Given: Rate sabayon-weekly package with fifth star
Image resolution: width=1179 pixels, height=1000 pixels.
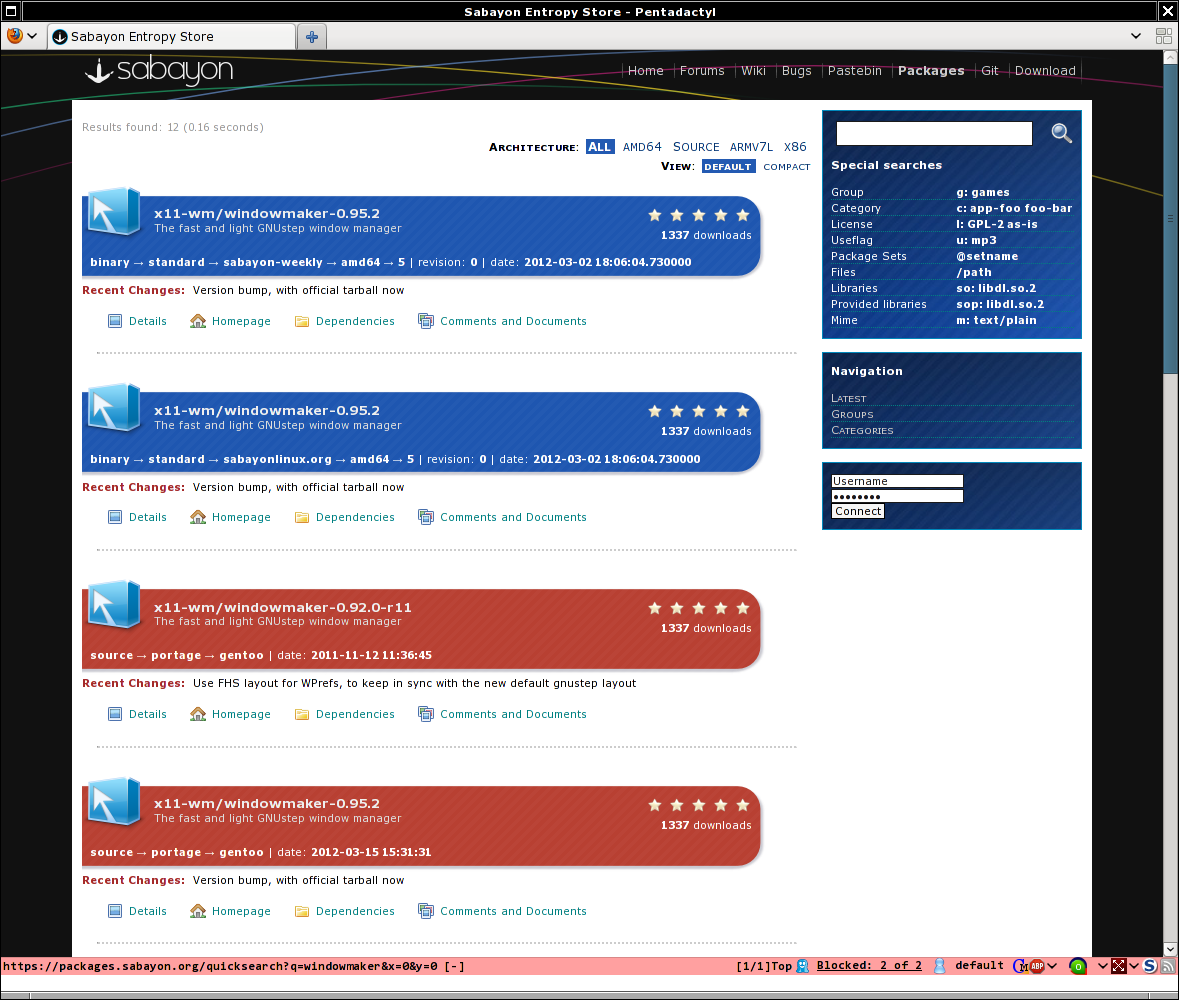Looking at the screenshot, I should (x=742, y=215).
